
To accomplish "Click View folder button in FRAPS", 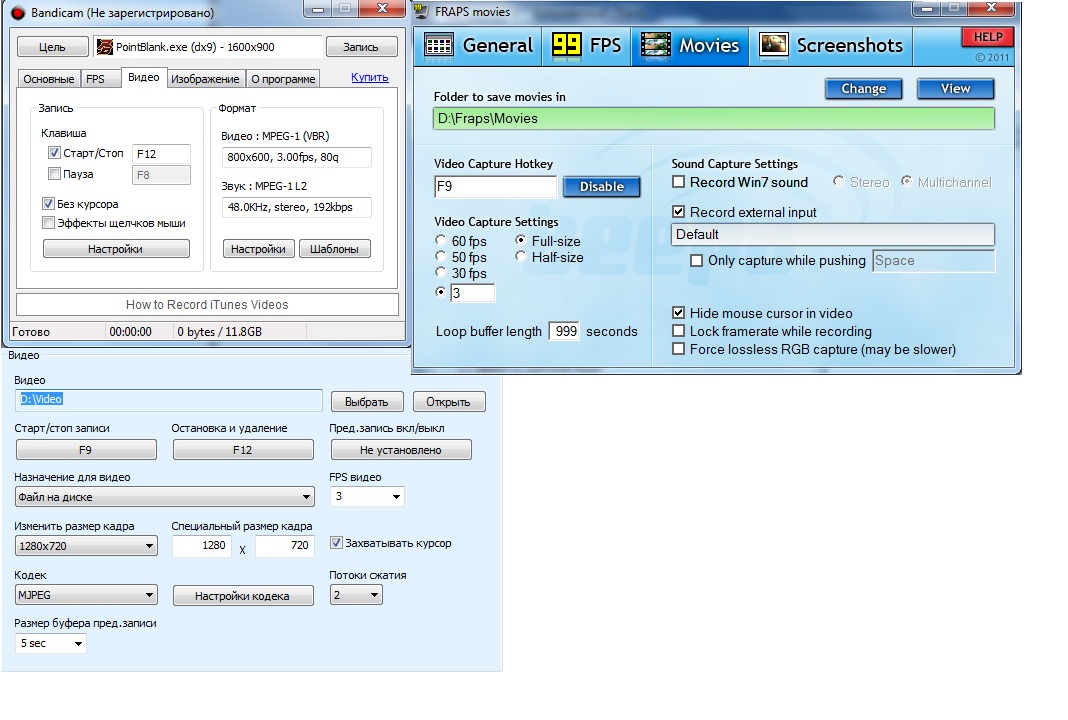I will (956, 89).
